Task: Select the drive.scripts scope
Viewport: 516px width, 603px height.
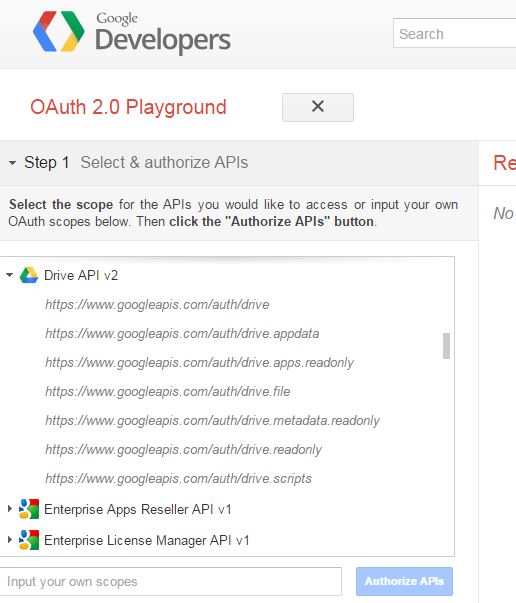Action: coord(178,478)
